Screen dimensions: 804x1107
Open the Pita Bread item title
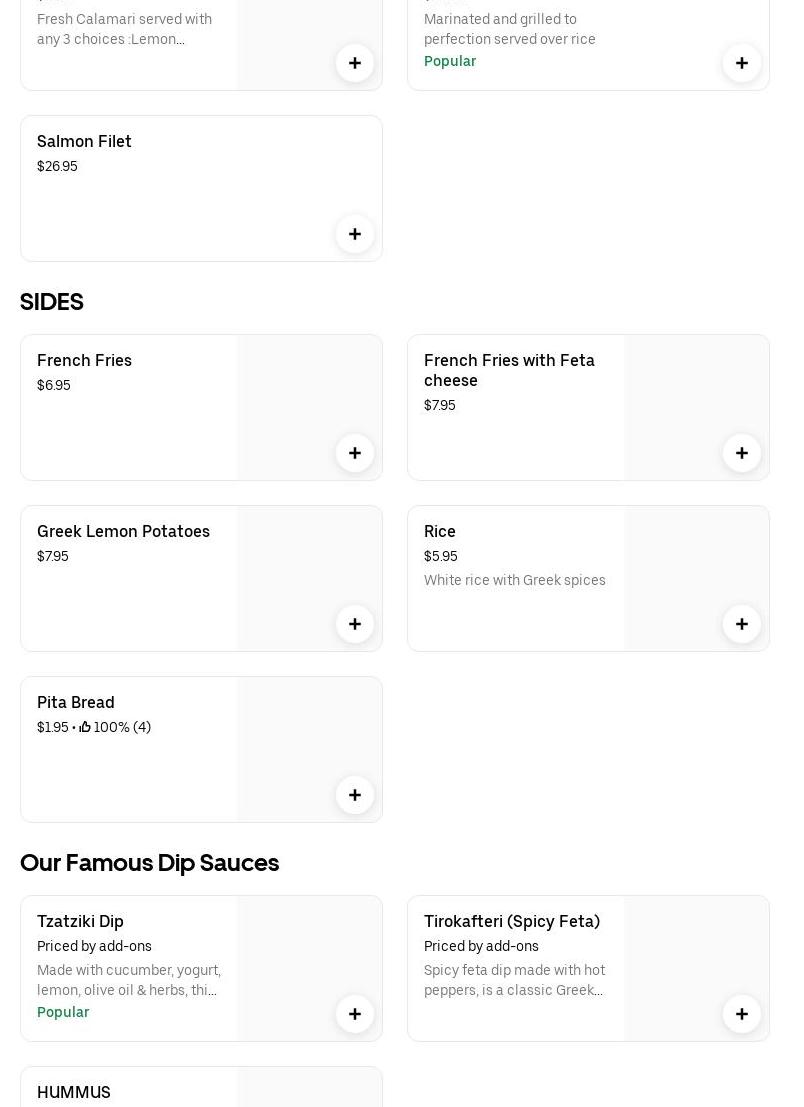pyautogui.click(x=76, y=703)
